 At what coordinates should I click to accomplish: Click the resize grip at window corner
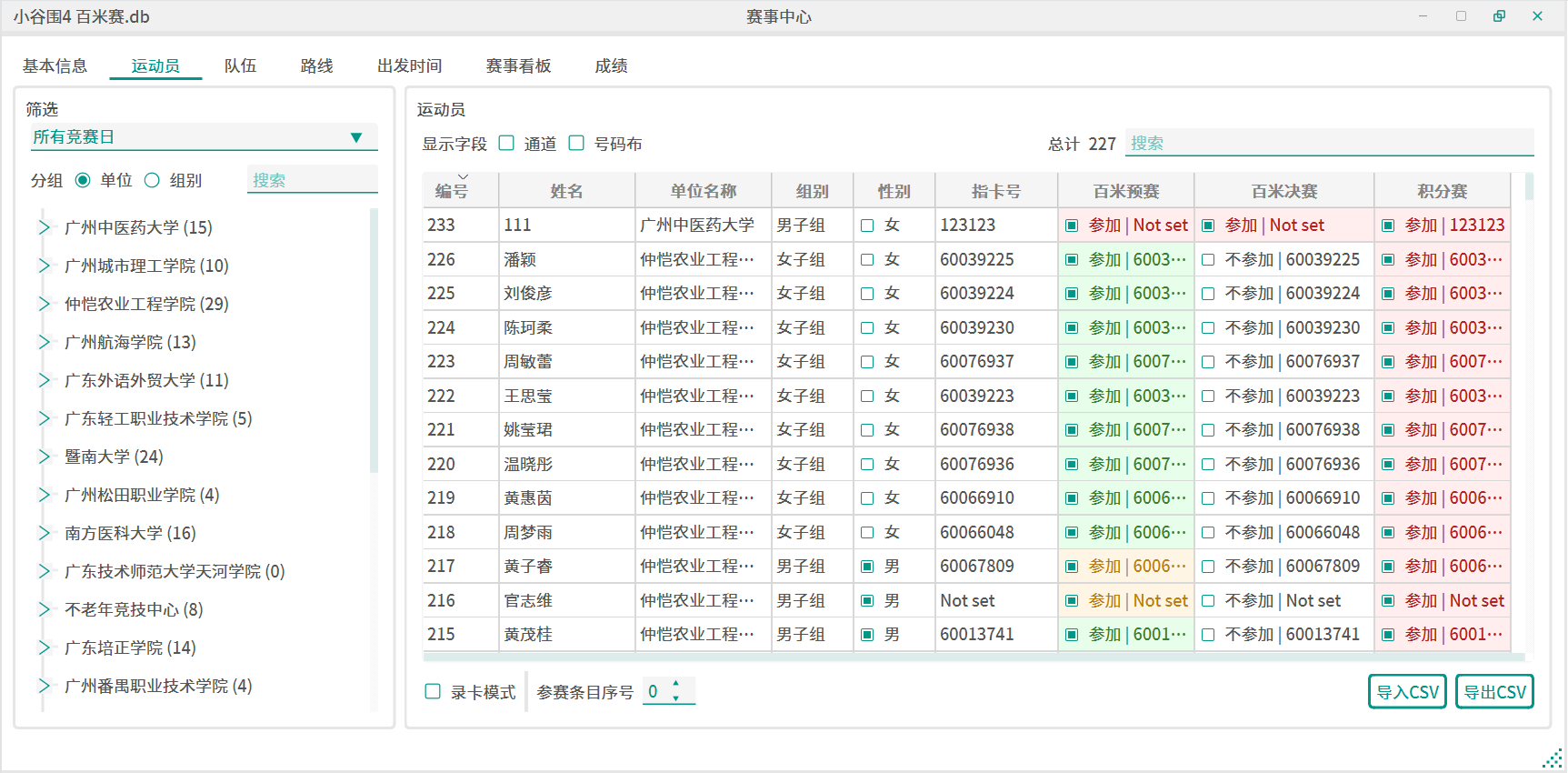pos(1553,758)
